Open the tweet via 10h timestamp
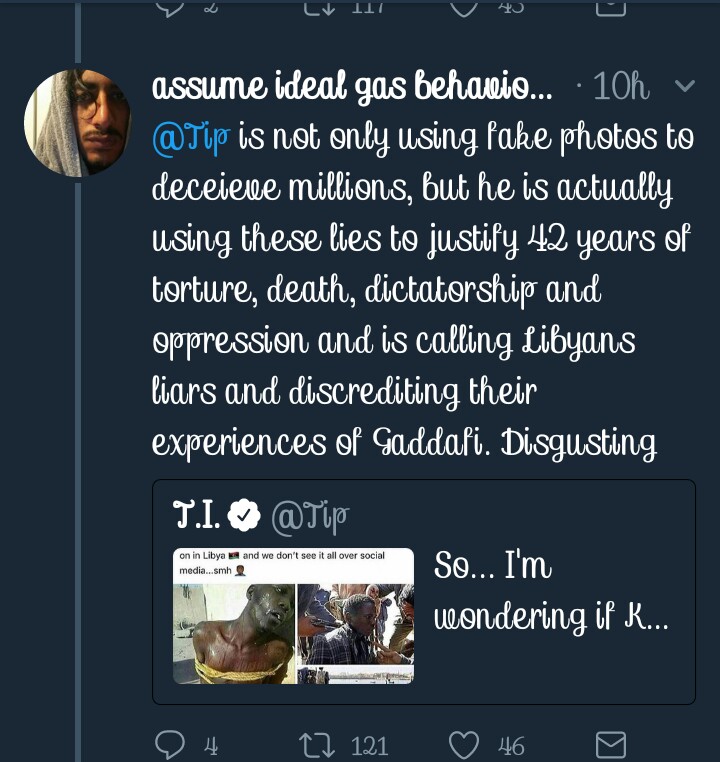 [620, 88]
